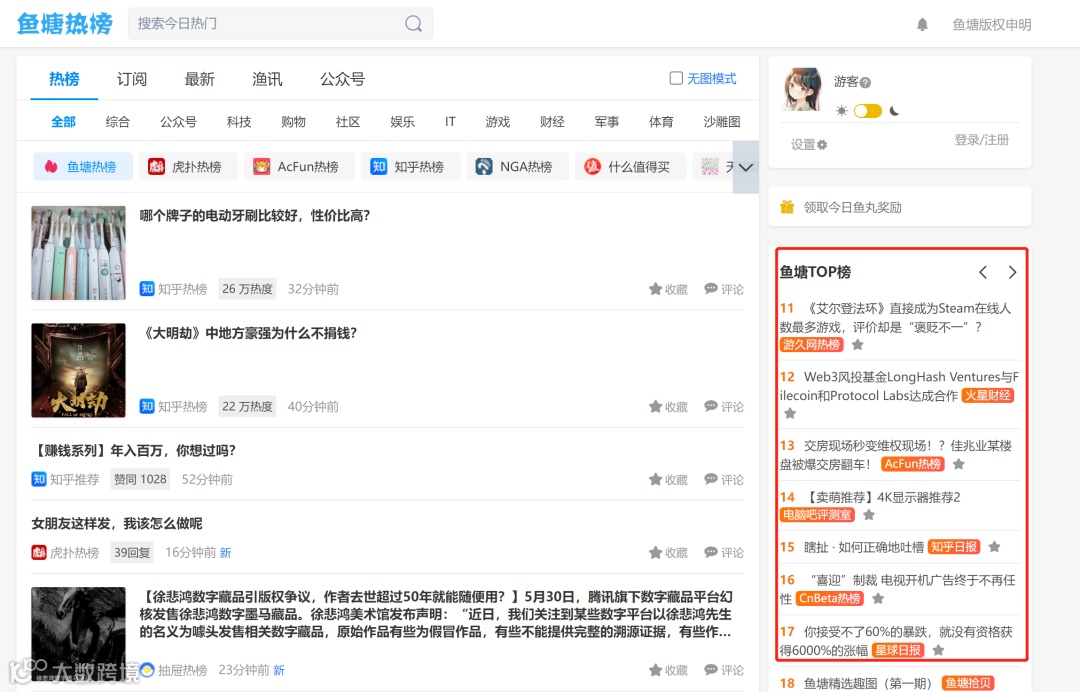The image size is (1080, 692).
Task: Click the guest avatar picture
Action: (802, 90)
